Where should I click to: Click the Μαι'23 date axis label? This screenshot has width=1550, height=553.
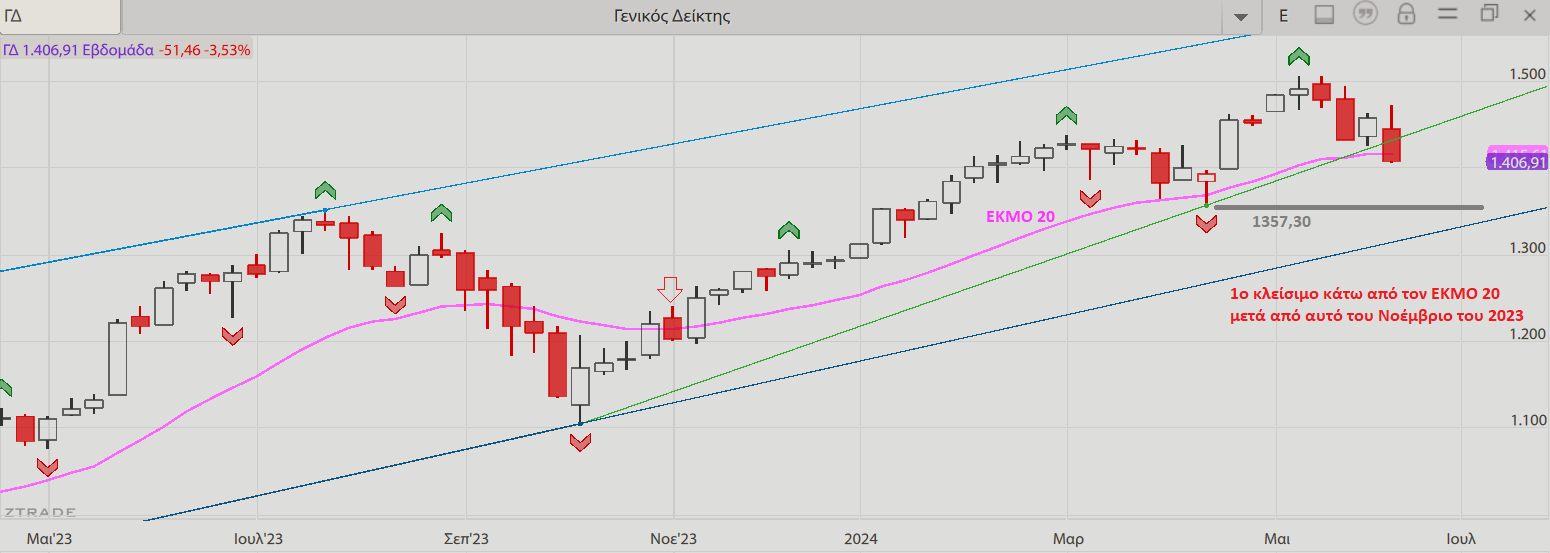(49, 538)
